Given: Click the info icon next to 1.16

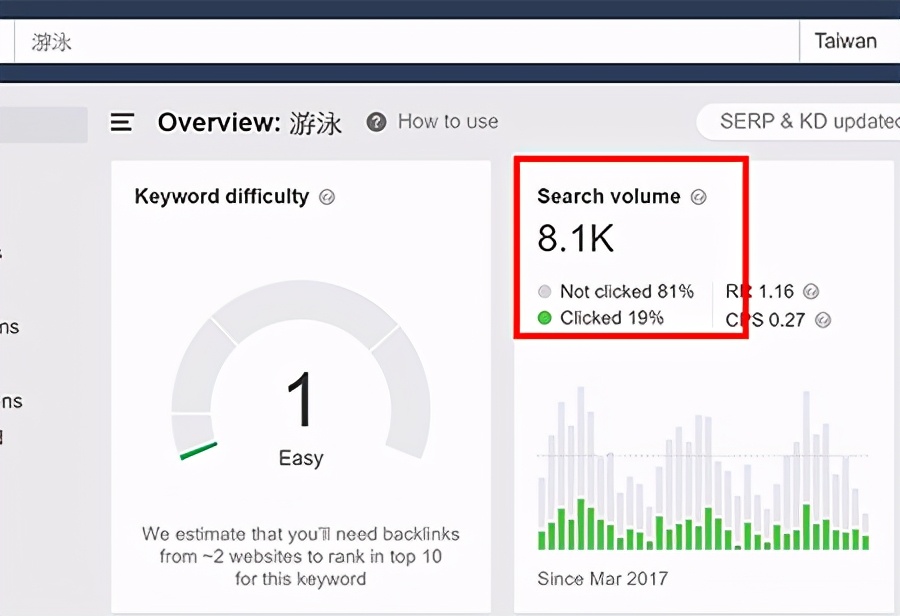Looking at the screenshot, I should point(810,291).
